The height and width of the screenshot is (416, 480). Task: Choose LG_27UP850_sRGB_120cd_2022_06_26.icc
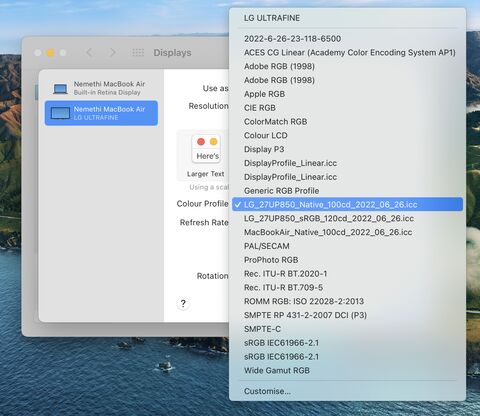pyautogui.click(x=347, y=218)
